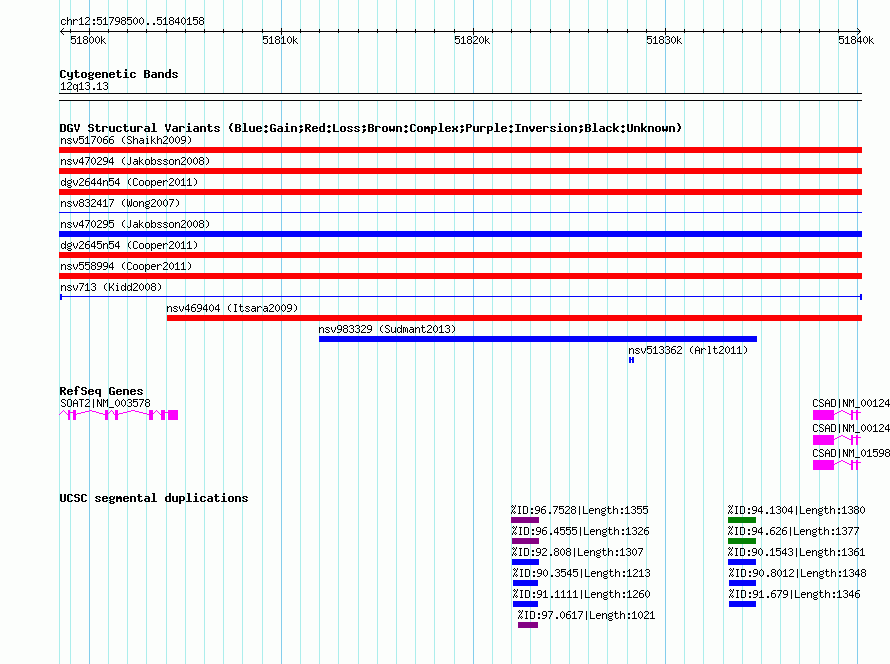Click the 51840k ruler tick label
This screenshot has width=890, height=664.
tap(856, 40)
